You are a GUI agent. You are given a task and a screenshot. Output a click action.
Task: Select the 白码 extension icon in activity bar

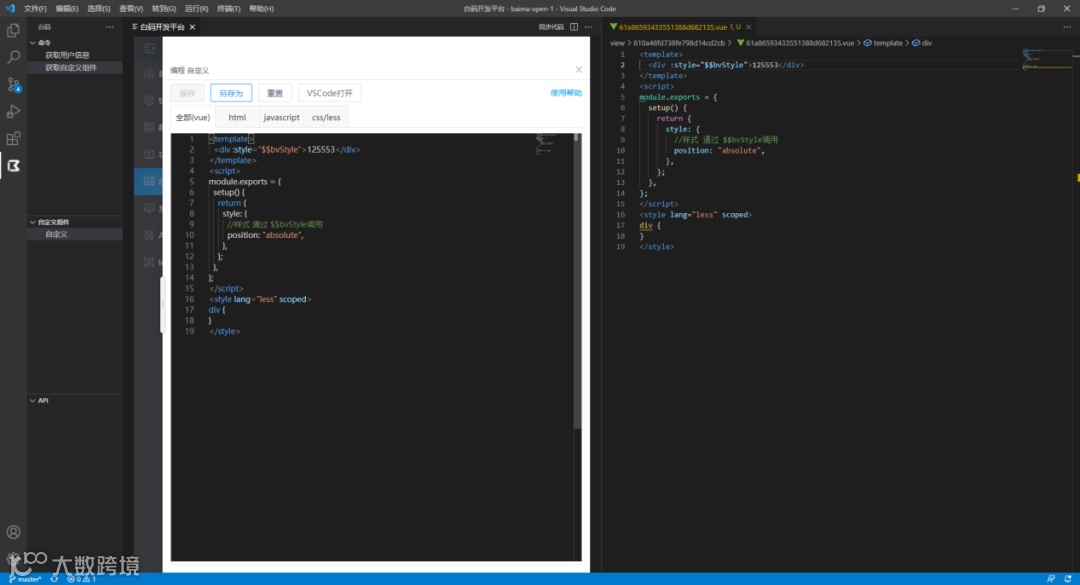(13, 166)
